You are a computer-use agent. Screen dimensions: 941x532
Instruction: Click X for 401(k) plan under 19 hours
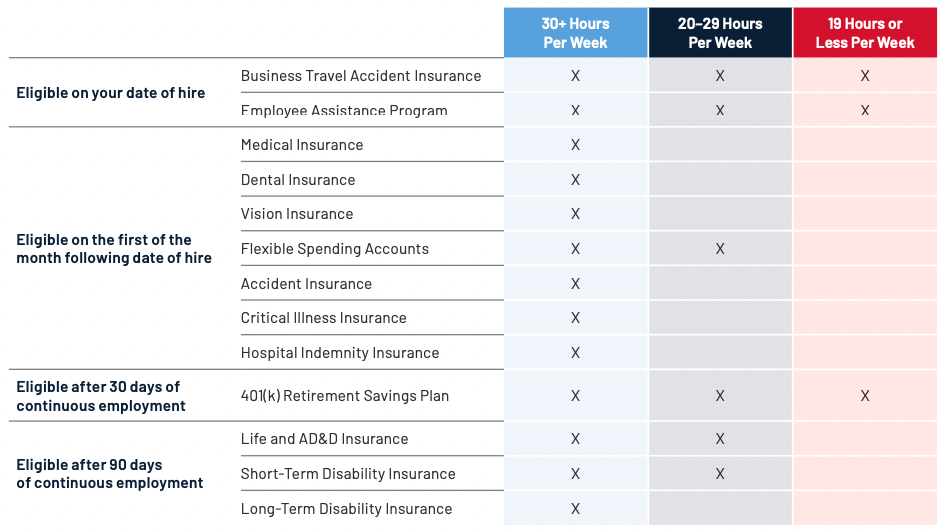[865, 396]
